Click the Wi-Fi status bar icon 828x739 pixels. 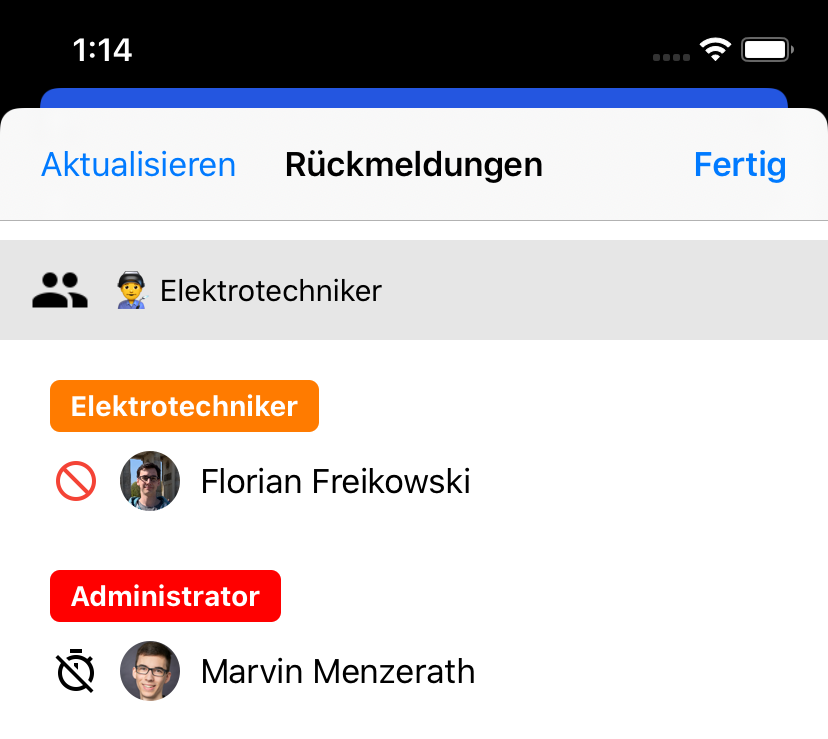click(x=715, y=50)
